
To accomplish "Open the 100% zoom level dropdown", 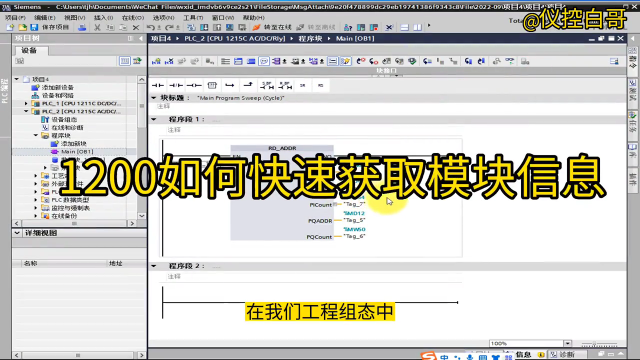I will [x=567, y=343].
